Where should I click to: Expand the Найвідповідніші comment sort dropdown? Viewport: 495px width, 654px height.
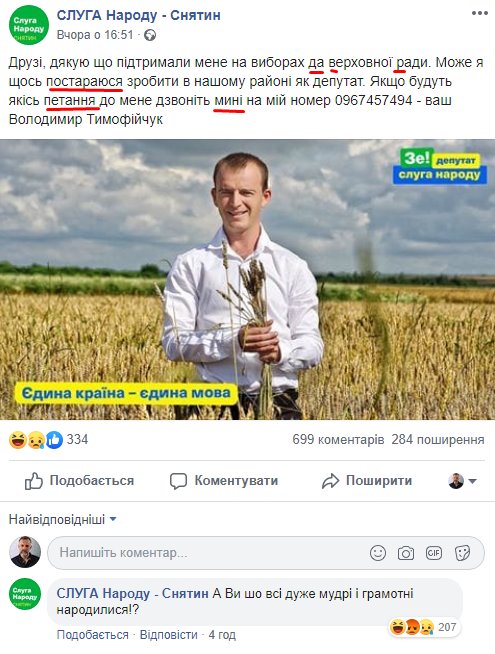(63, 519)
